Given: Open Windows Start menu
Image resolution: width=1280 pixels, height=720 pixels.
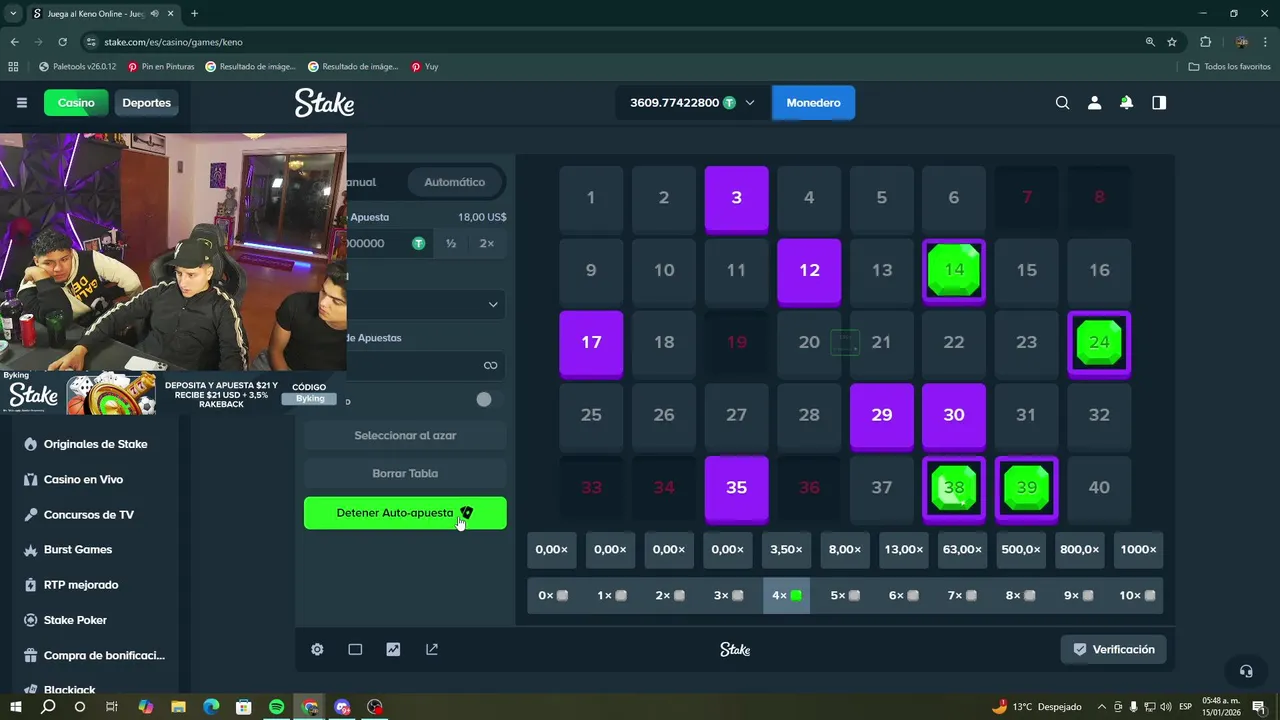Looking at the screenshot, I should (x=15, y=707).
